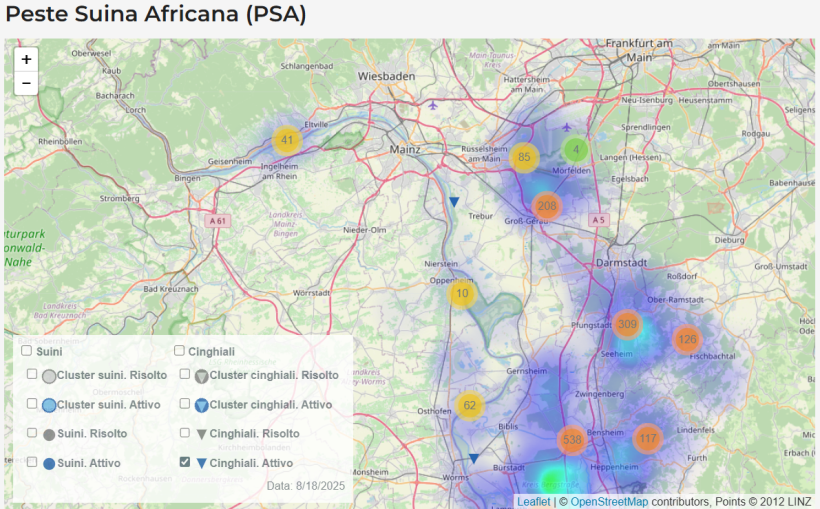Click the cluster marker labeled 538

tap(572, 440)
